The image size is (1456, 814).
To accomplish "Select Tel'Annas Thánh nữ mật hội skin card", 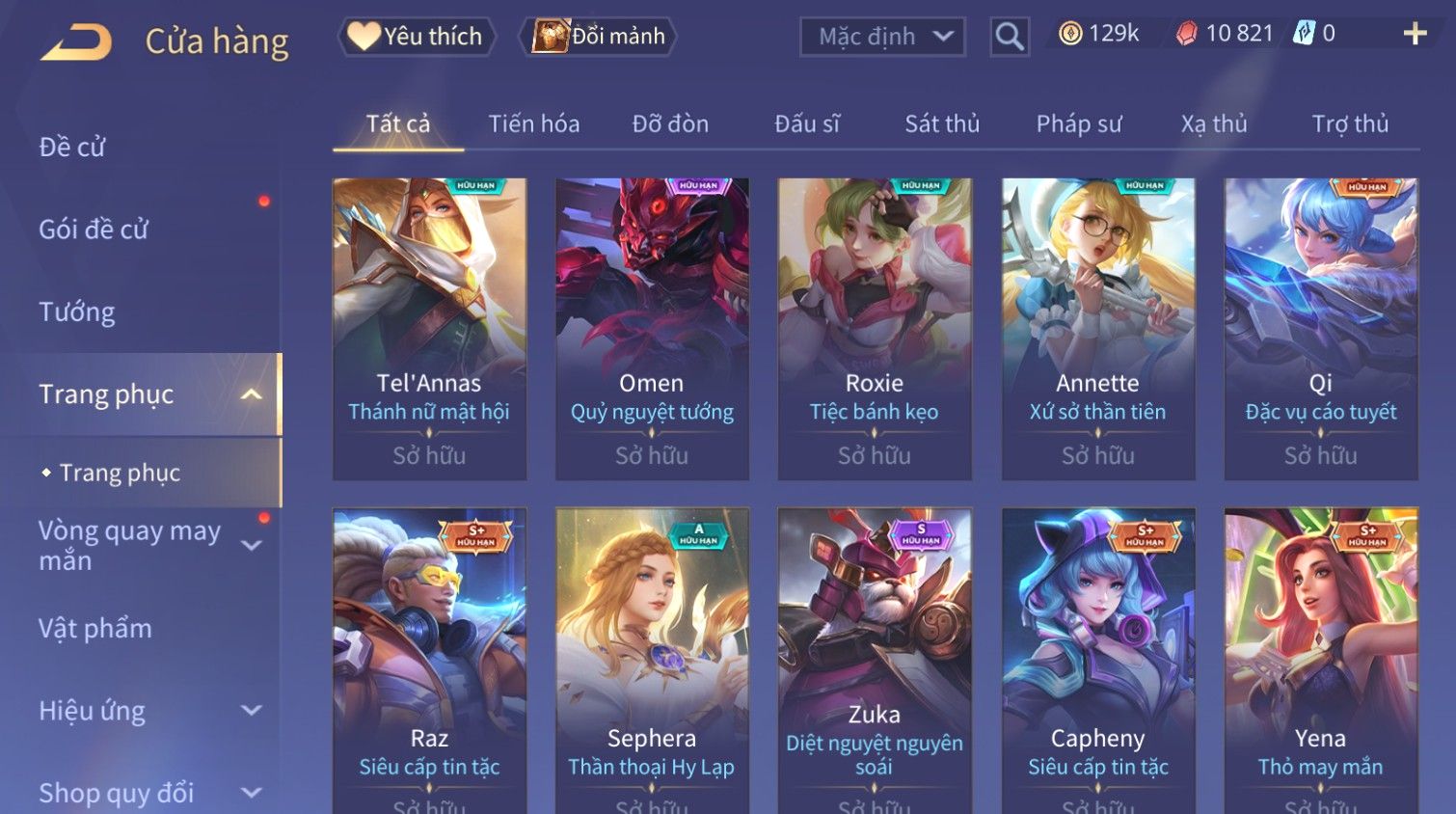I will point(429,329).
